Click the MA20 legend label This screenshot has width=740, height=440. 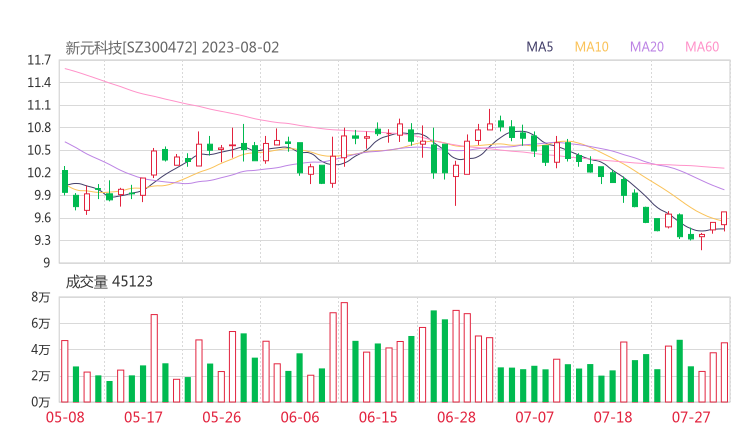647,47
